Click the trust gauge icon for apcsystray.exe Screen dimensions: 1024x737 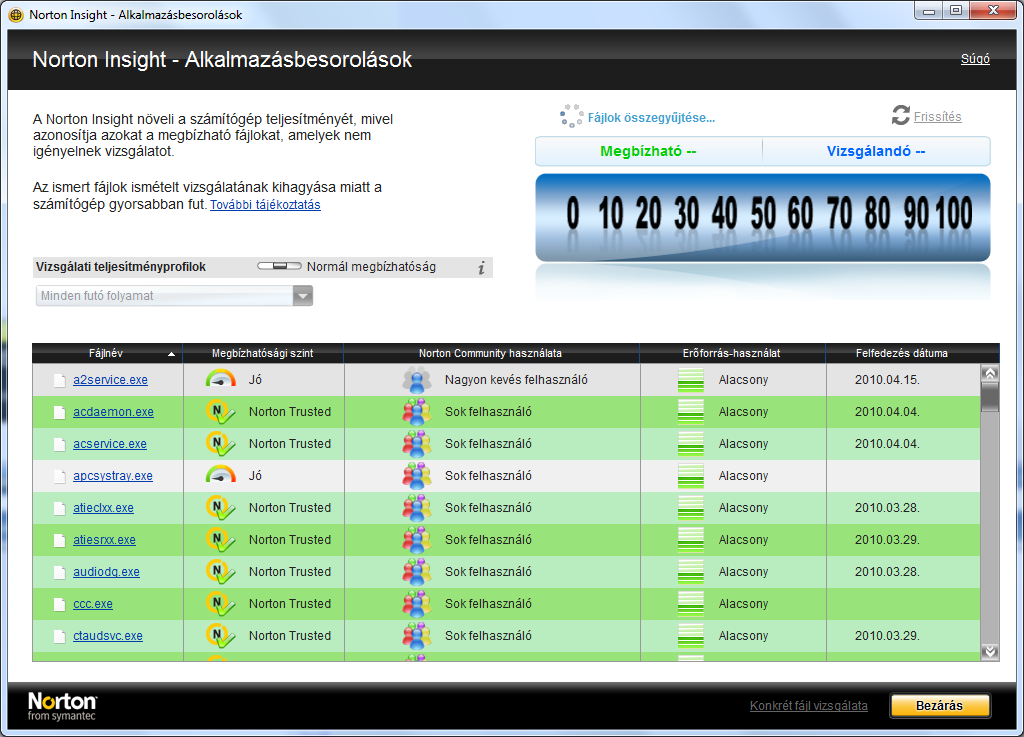pos(221,475)
